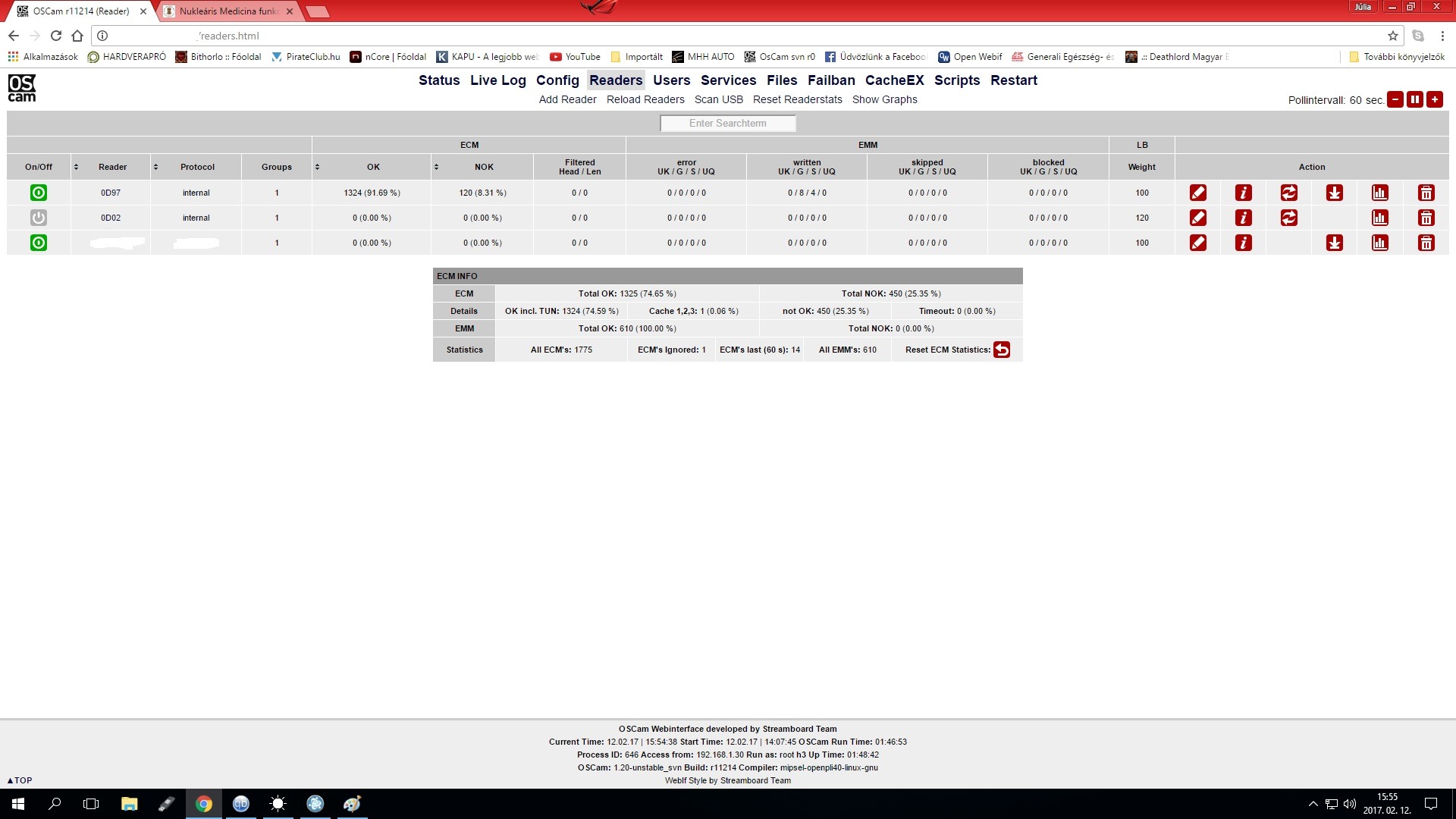Sort by ECM OK column arrows

317,167
